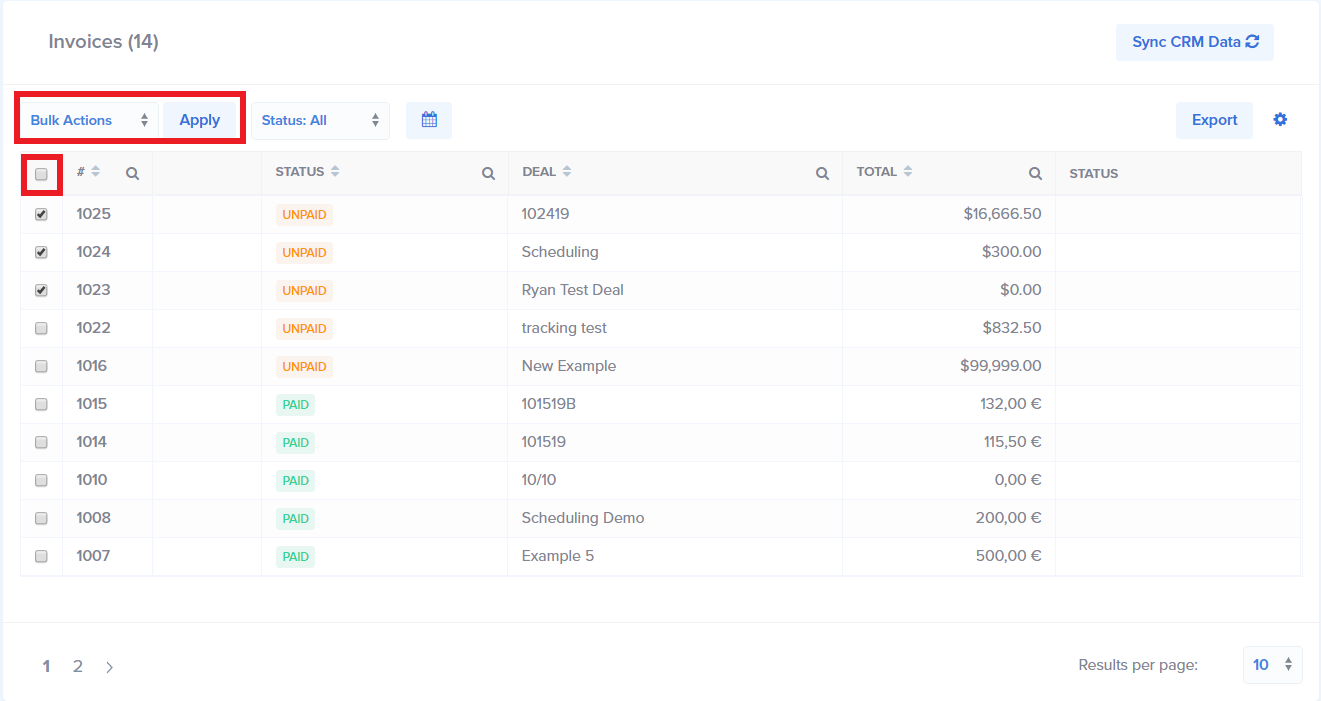
Task: Click deal New Example
Action: click(x=569, y=366)
